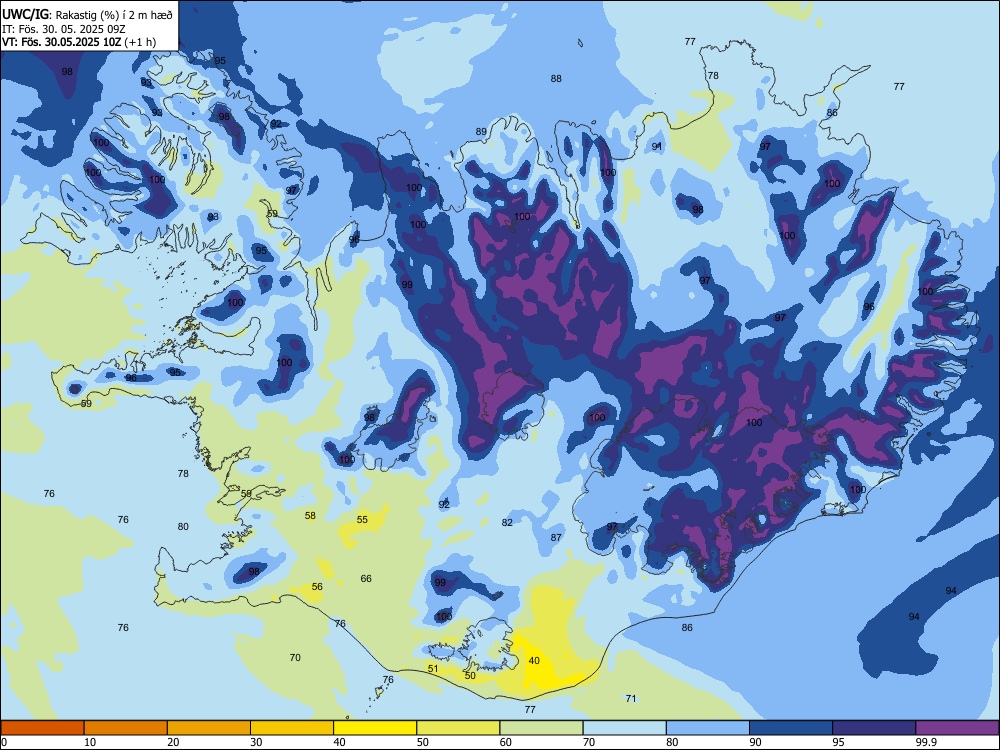The height and width of the screenshot is (750, 1000).
Task: Select the pale blue 70–80 legend swatch
Action: [x=624, y=728]
